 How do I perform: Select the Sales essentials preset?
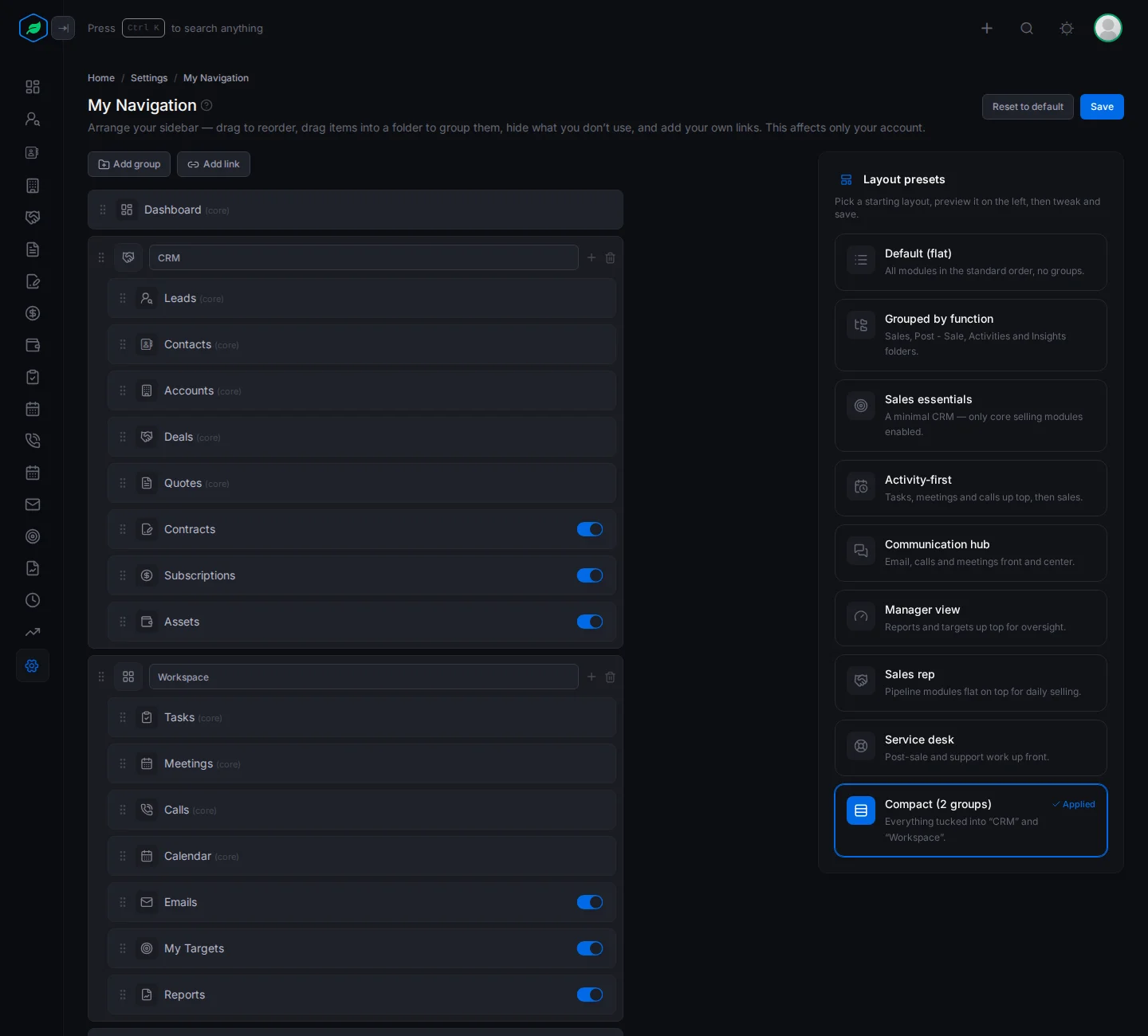coord(971,415)
